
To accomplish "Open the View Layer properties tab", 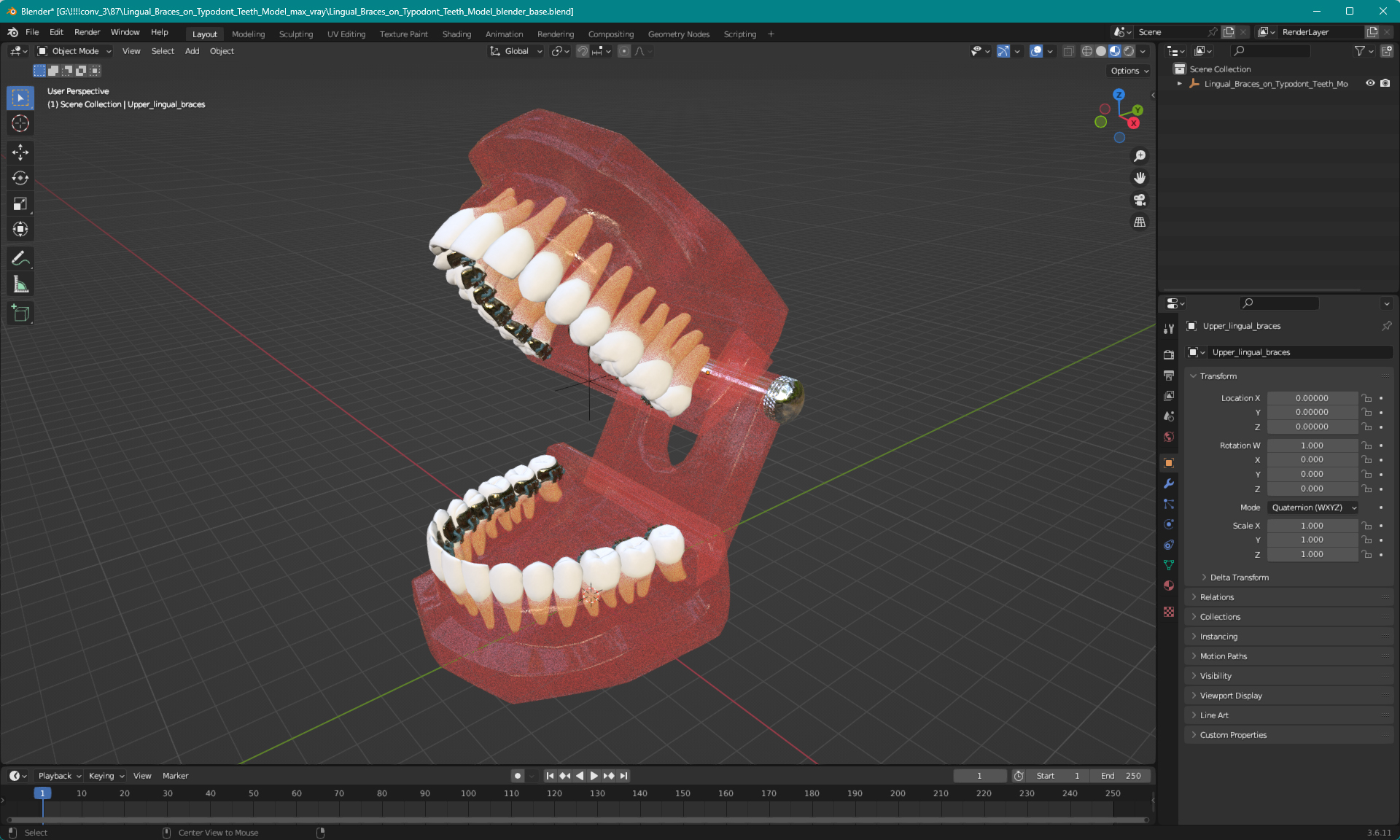I will (x=1169, y=395).
